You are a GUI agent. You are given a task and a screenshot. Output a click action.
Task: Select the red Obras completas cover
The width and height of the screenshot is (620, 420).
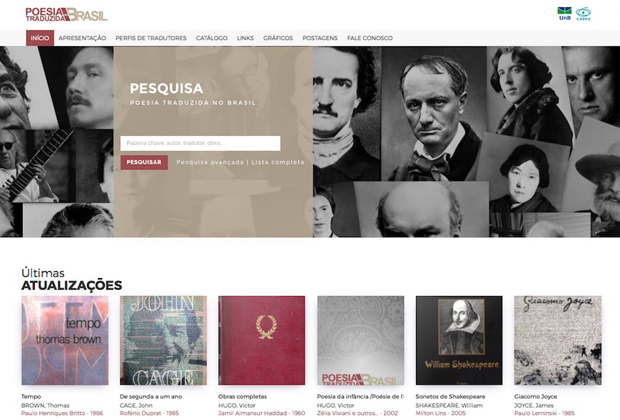[x=261, y=340]
